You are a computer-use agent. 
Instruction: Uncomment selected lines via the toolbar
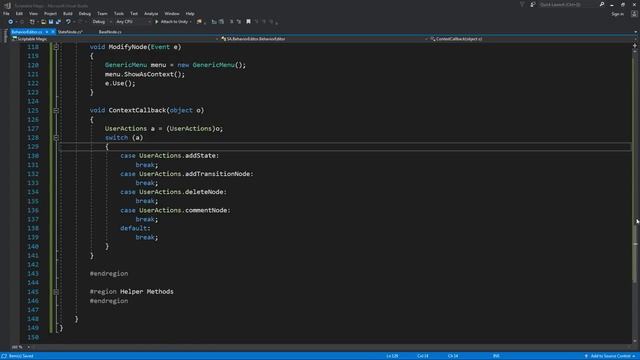[x=239, y=22]
